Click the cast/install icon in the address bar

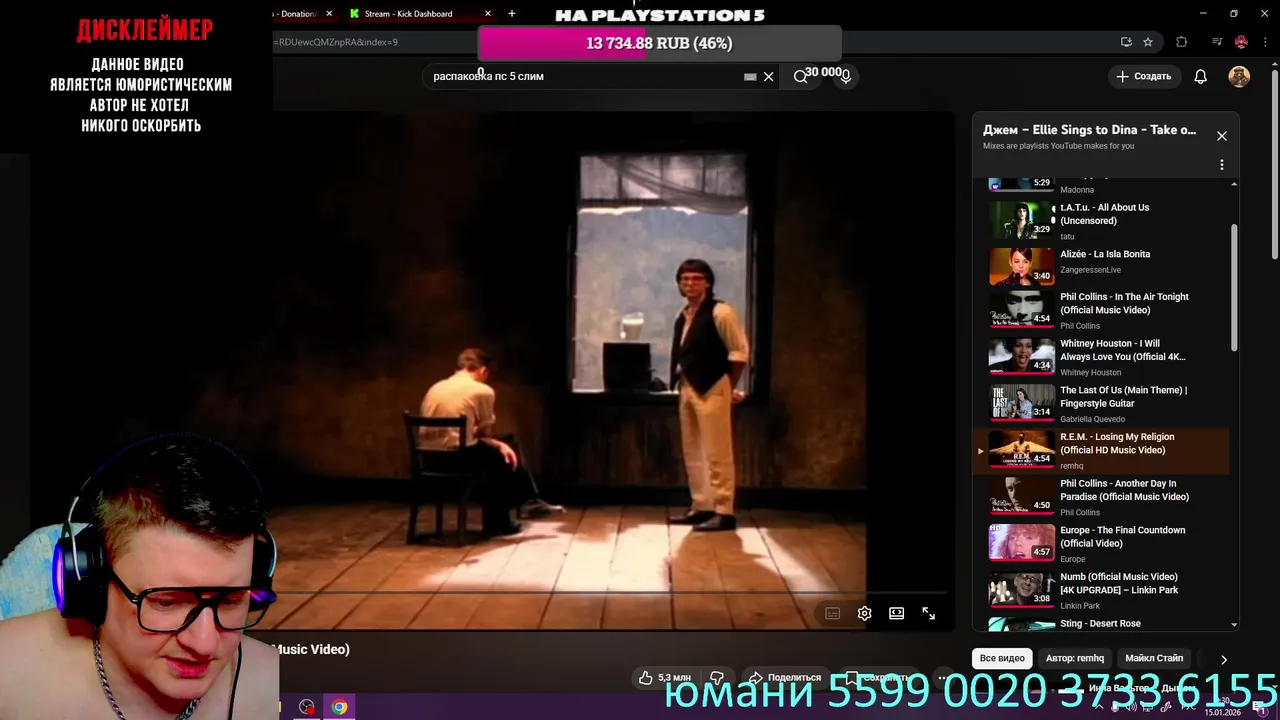click(1126, 42)
